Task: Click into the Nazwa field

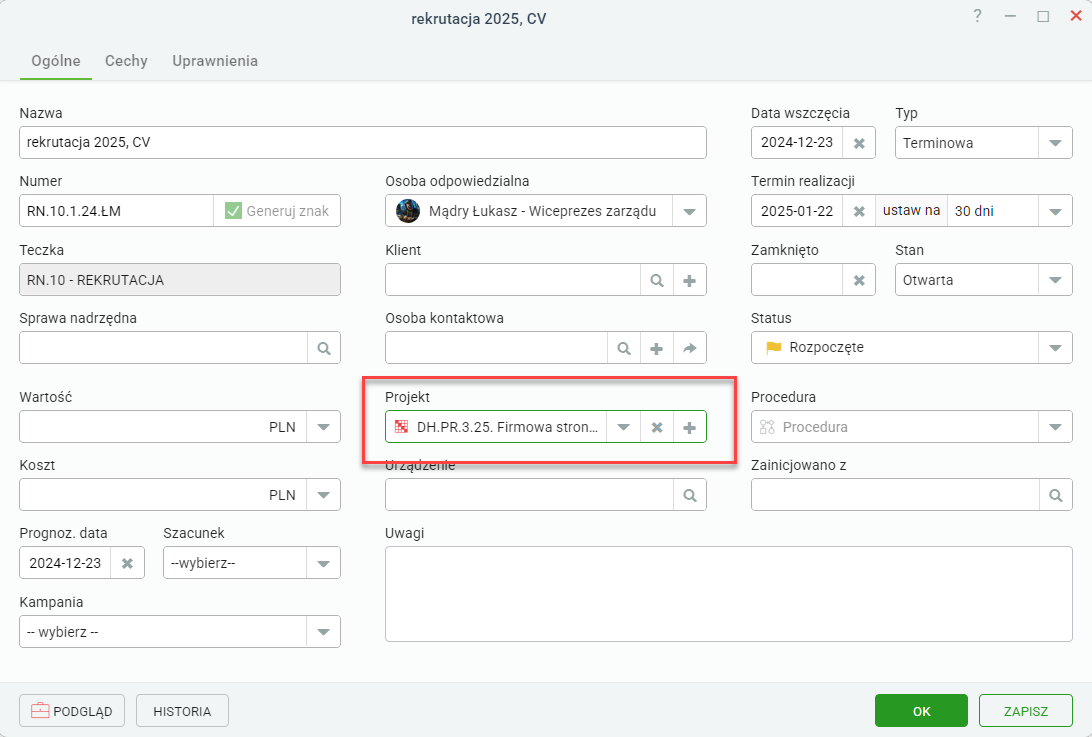Action: click(363, 143)
